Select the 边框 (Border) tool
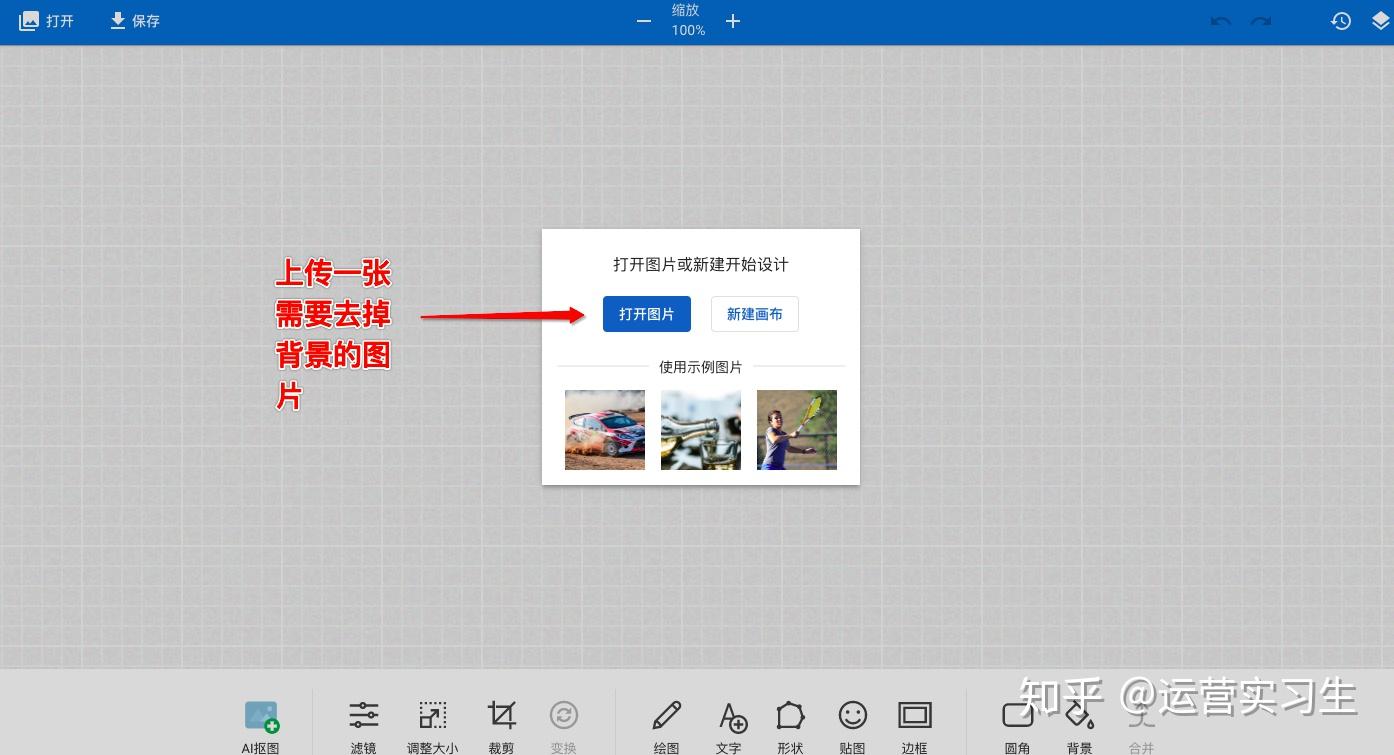Viewport: 1394px width, 755px height. click(x=914, y=722)
